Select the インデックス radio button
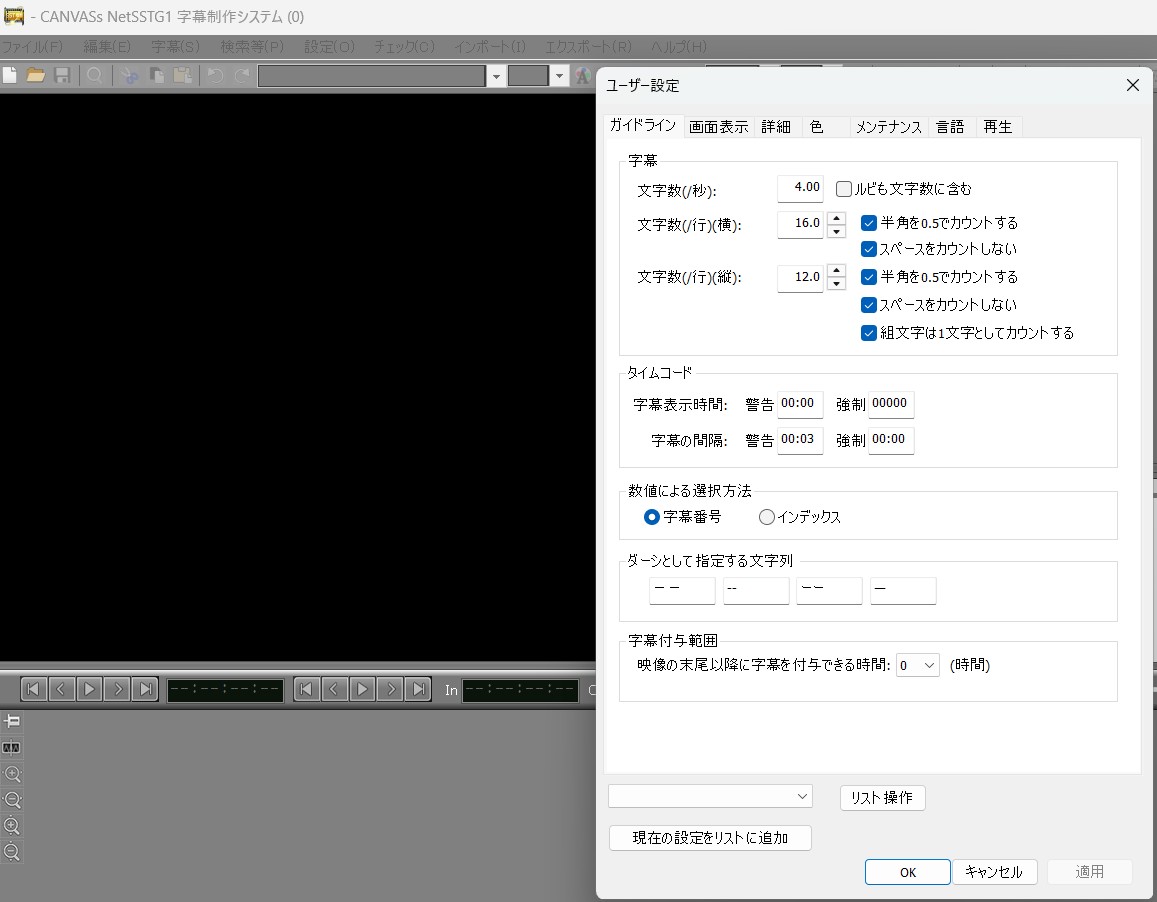The height and width of the screenshot is (902, 1157). [x=767, y=517]
